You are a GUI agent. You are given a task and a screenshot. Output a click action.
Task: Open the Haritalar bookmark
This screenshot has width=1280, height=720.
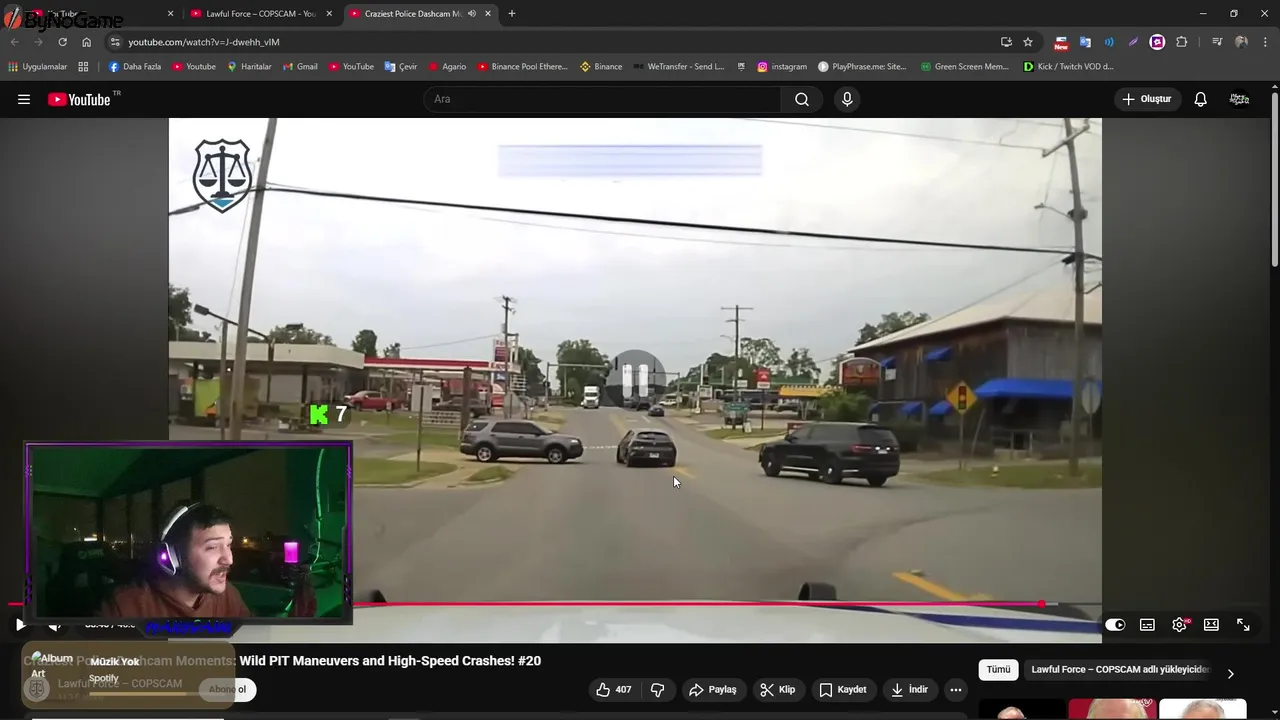249,67
